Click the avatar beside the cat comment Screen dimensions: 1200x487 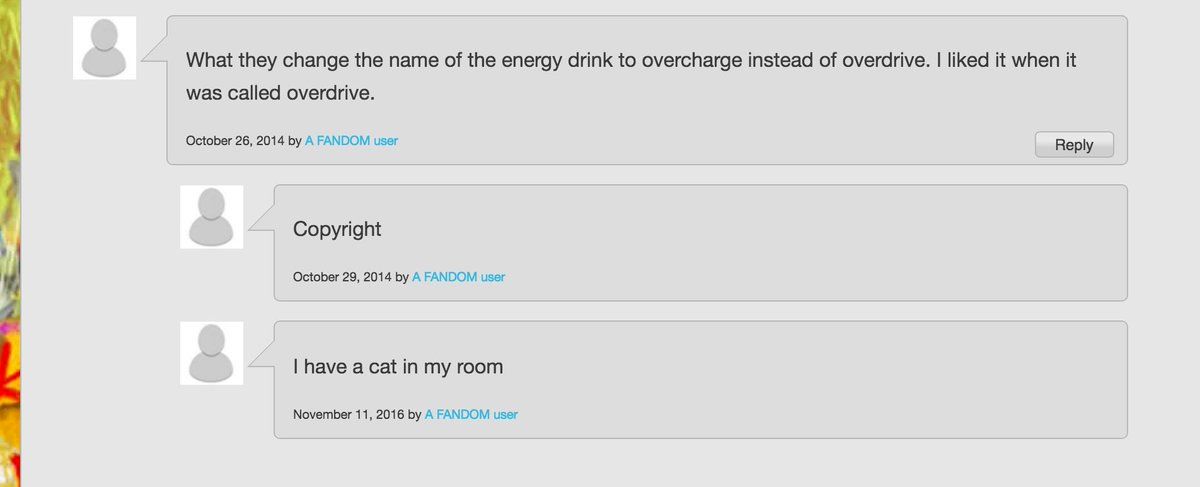[x=211, y=353]
